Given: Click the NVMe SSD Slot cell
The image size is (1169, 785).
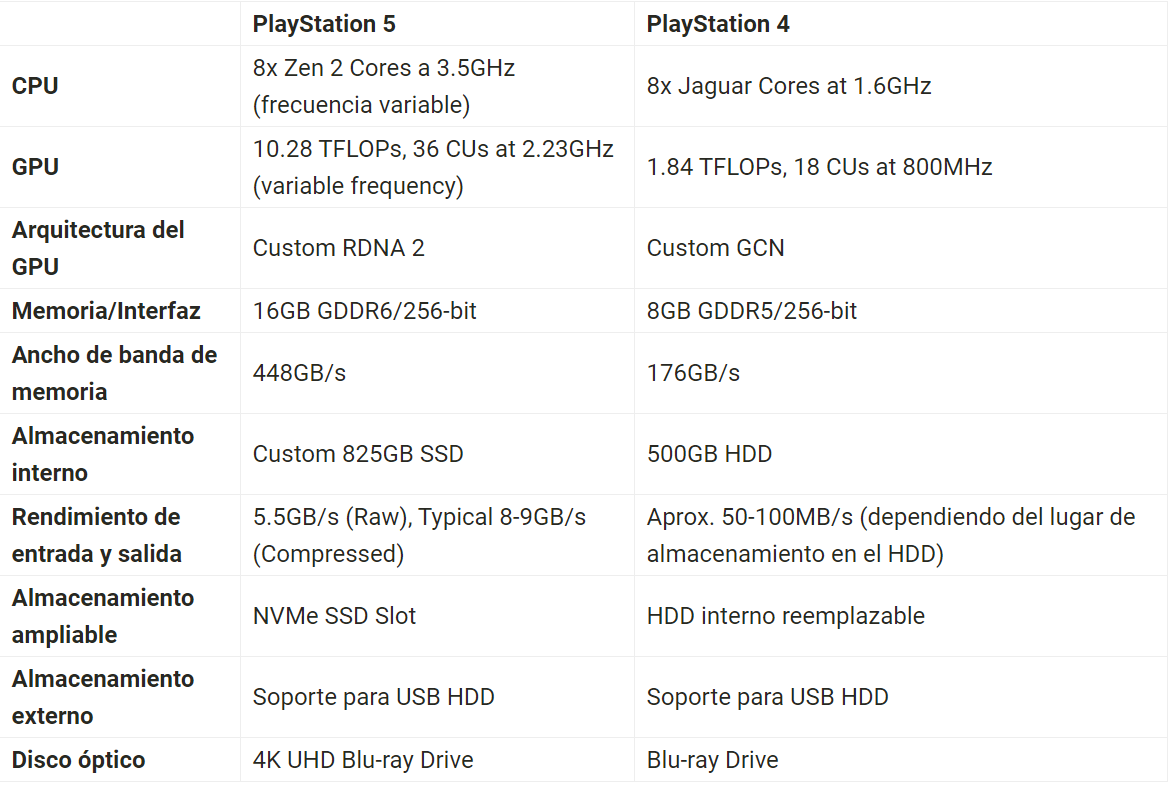Looking at the screenshot, I should (334, 617).
